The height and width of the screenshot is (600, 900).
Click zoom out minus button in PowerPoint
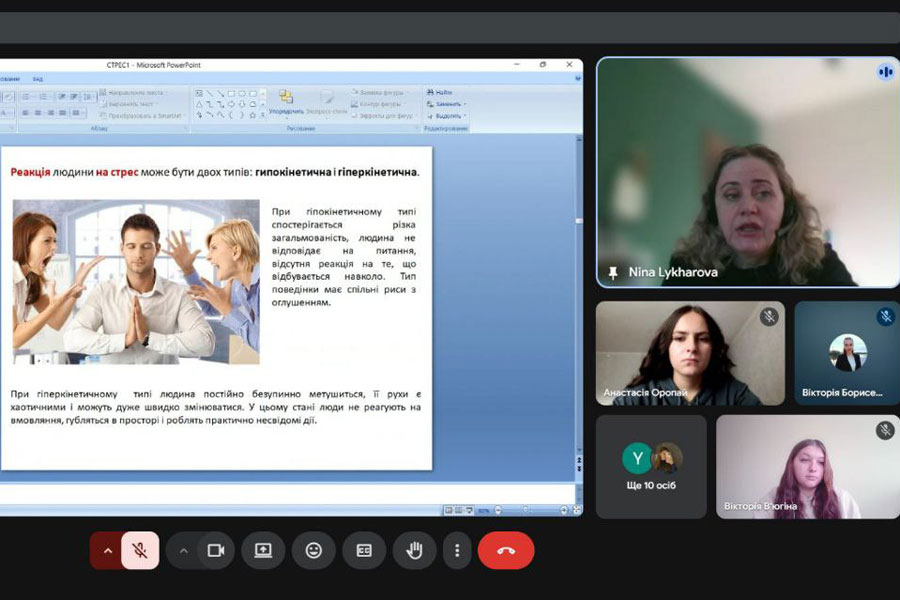coord(498,510)
